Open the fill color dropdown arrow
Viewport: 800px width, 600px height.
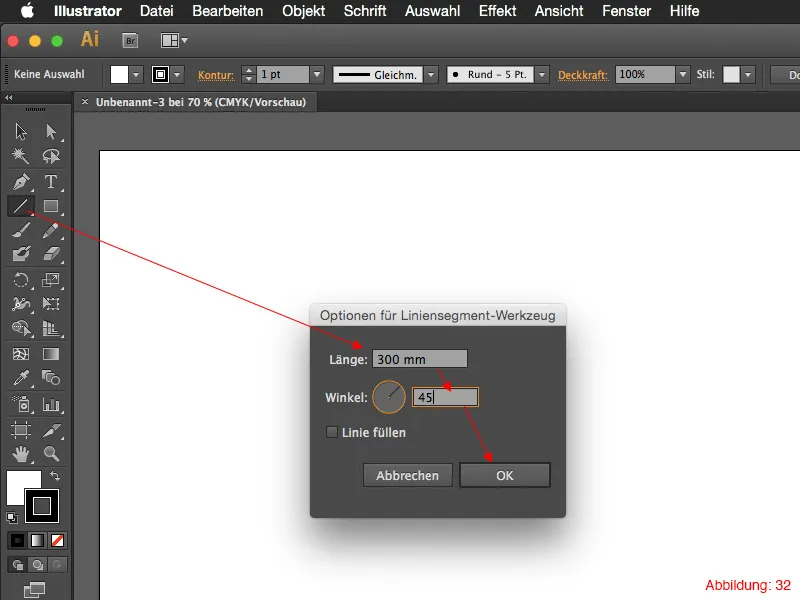click(x=136, y=74)
